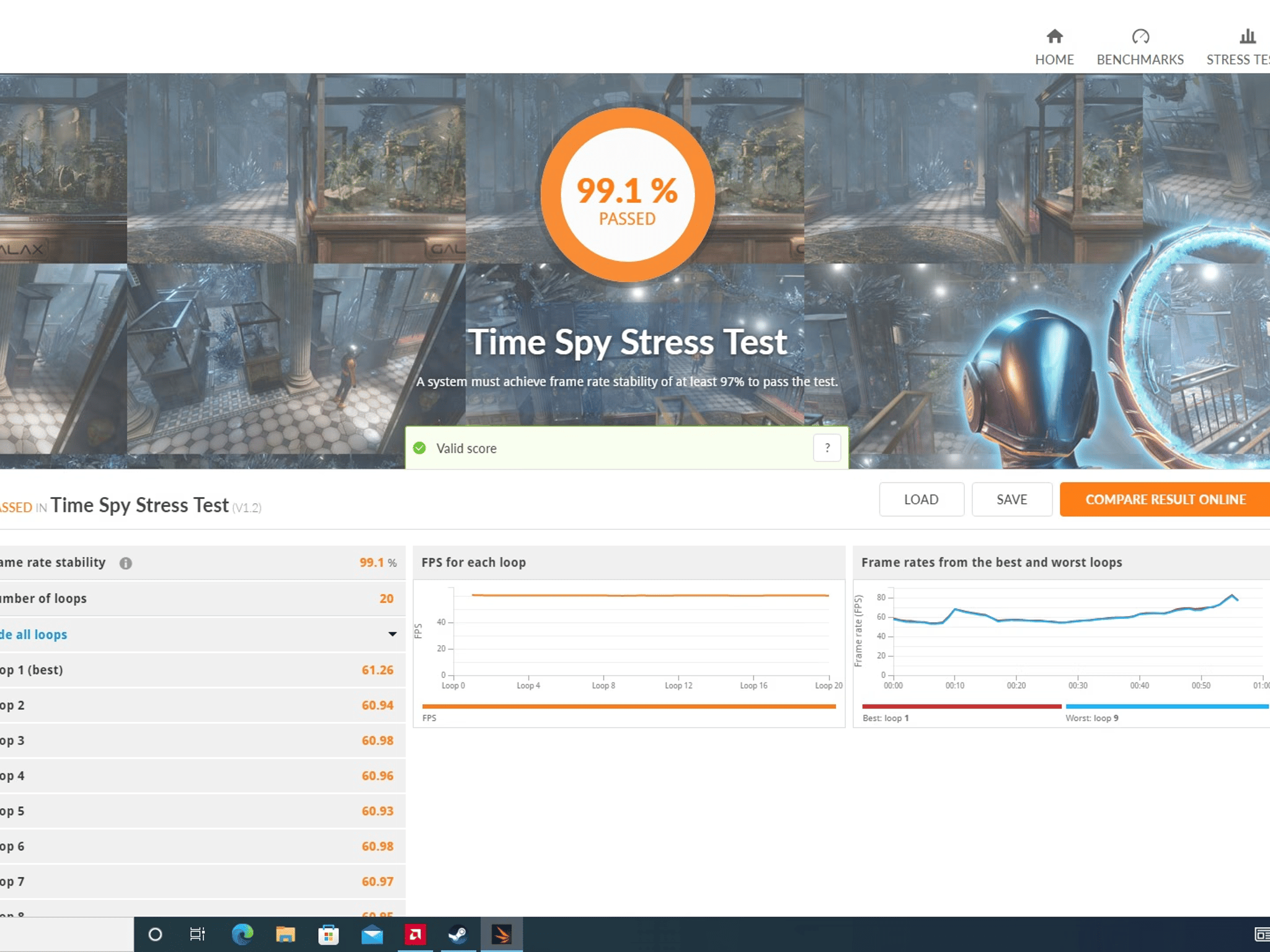1270x952 pixels.
Task: Click the stress tests bar chart icon
Action: (x=1248, y=37)
